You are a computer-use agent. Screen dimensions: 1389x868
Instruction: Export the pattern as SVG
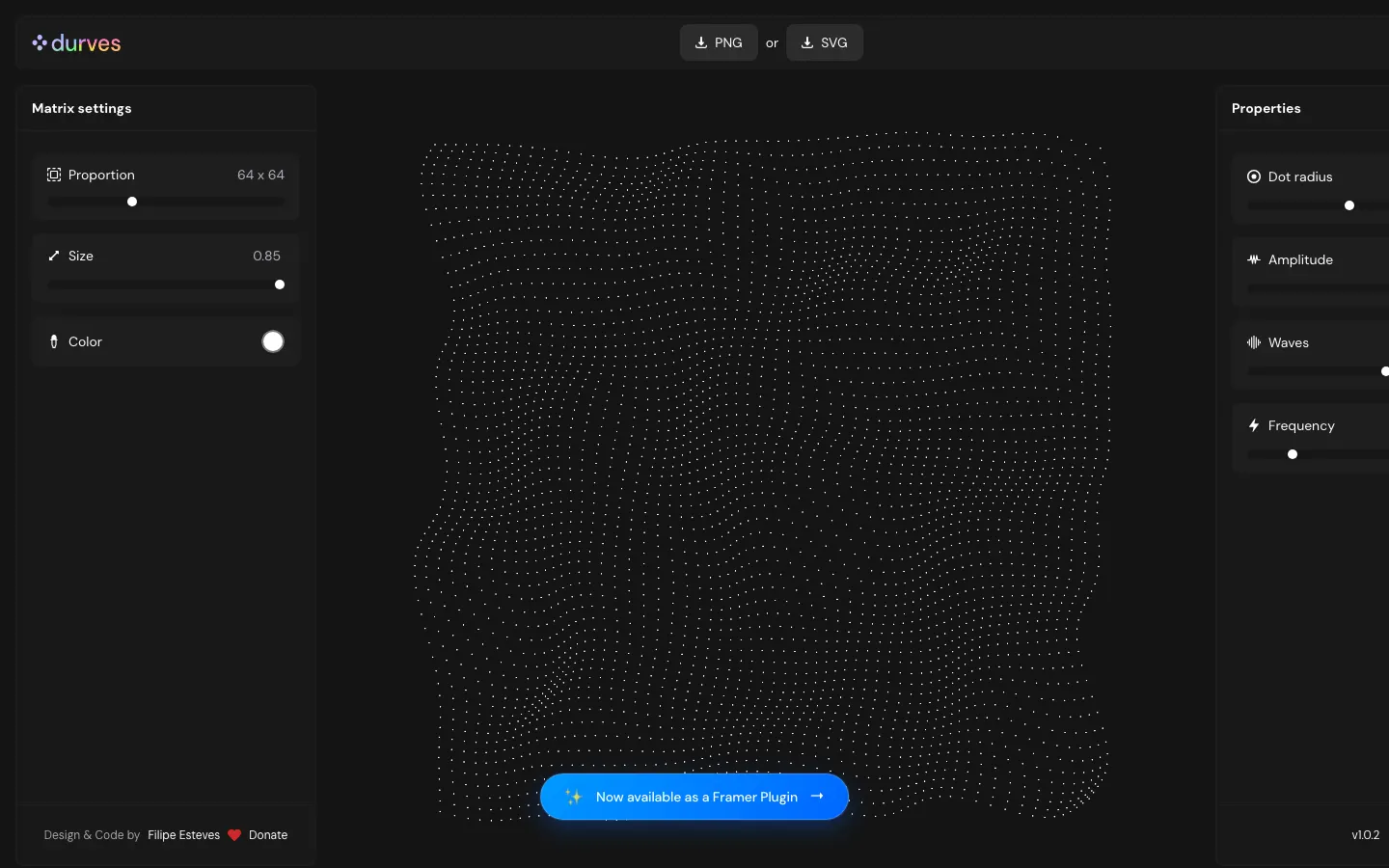tap(825, 42)
